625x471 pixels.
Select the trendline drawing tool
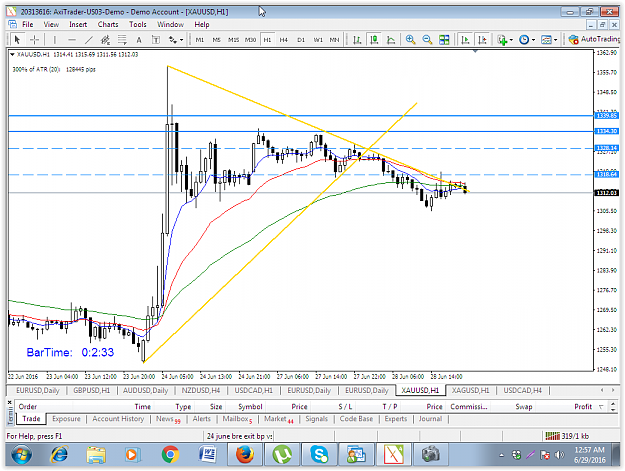89,39
